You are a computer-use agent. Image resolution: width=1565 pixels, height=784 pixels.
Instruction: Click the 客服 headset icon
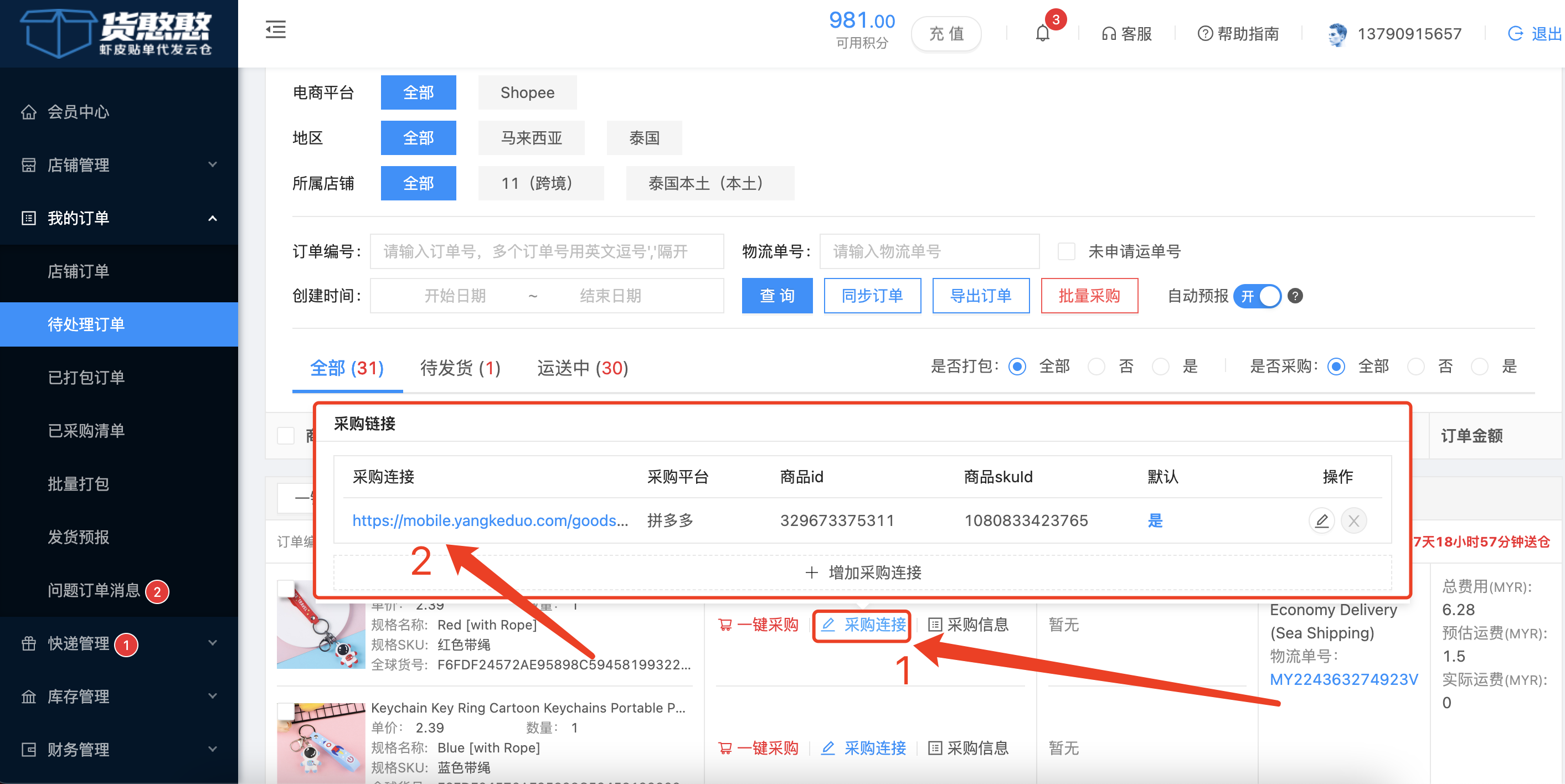1109,34
